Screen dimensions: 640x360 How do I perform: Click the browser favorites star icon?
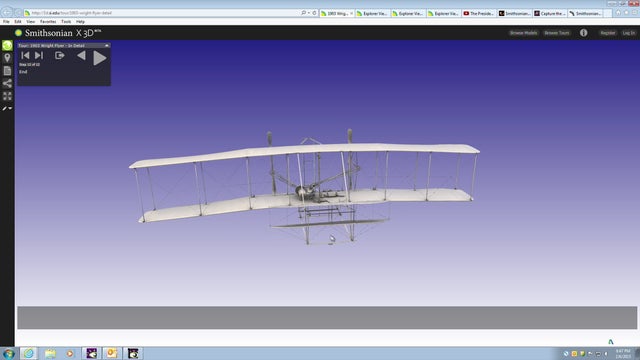pyautogui.click(x=627, y=13)
